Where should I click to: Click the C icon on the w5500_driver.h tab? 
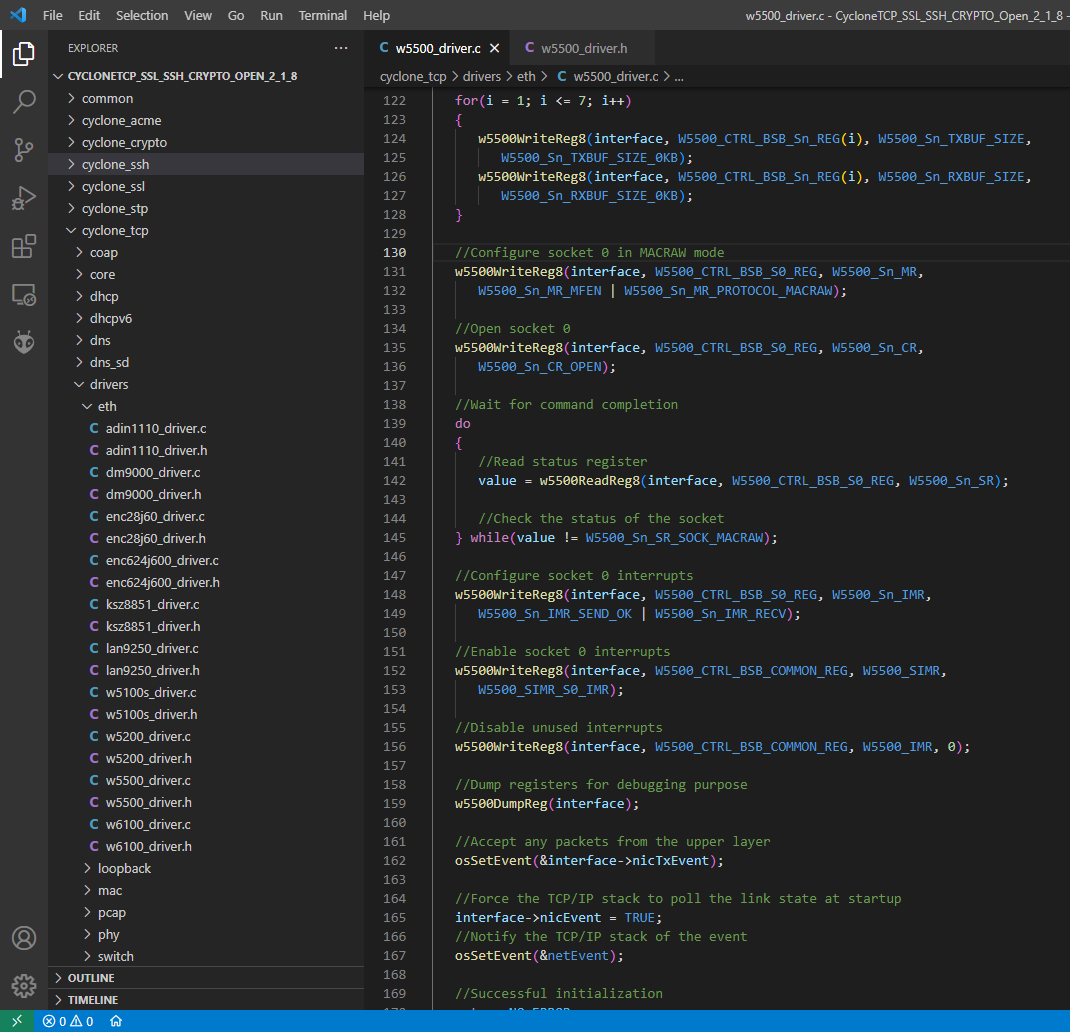tap(530, 48)
